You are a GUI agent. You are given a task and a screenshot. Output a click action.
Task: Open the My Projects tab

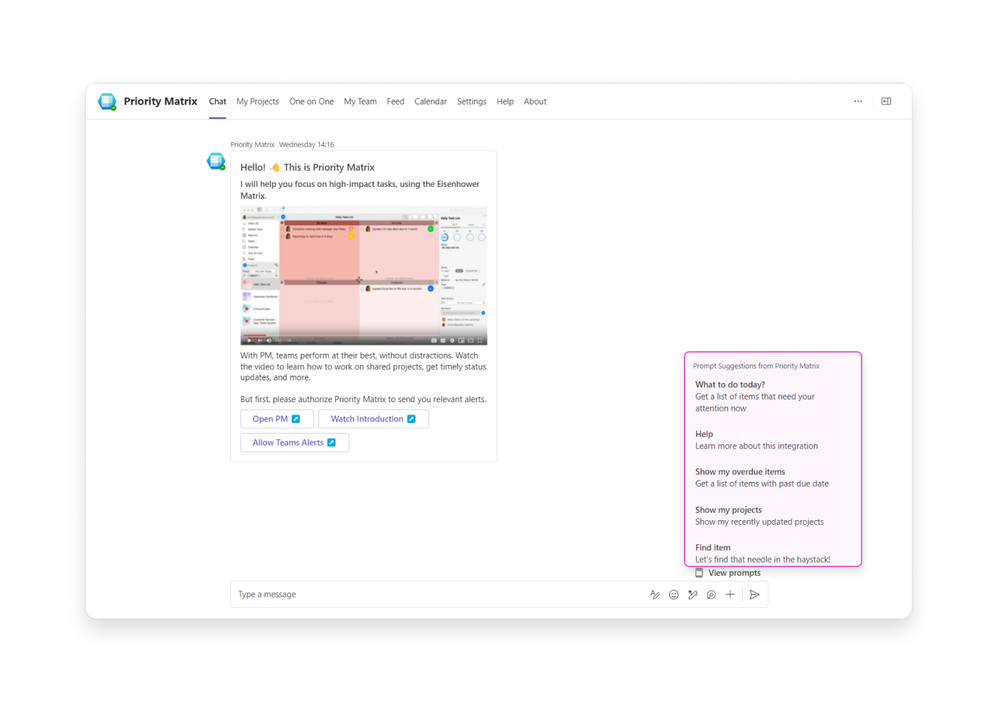[257, 101]
